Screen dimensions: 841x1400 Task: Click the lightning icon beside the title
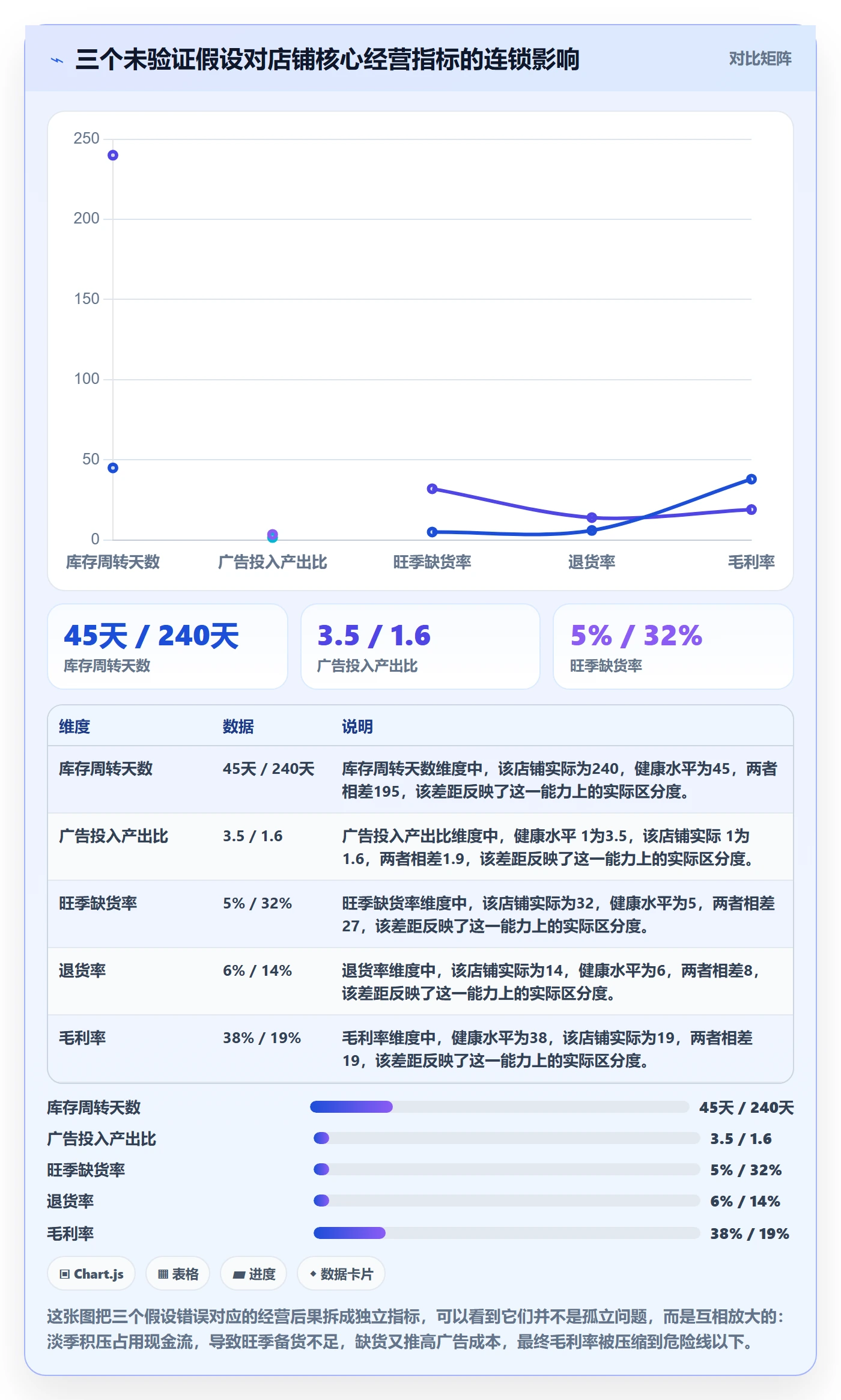57,60
